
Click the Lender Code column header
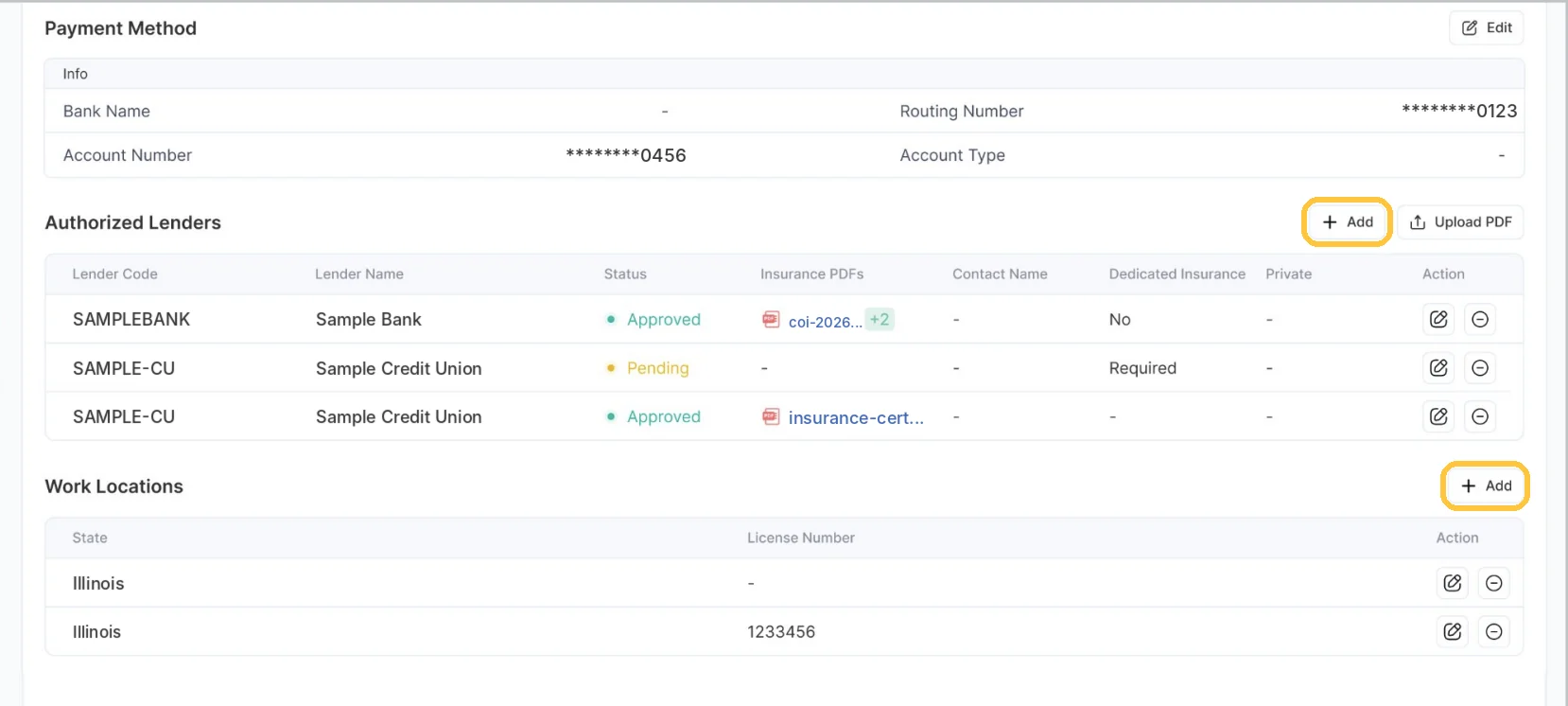pyautogui.click(x=115, y=274)
